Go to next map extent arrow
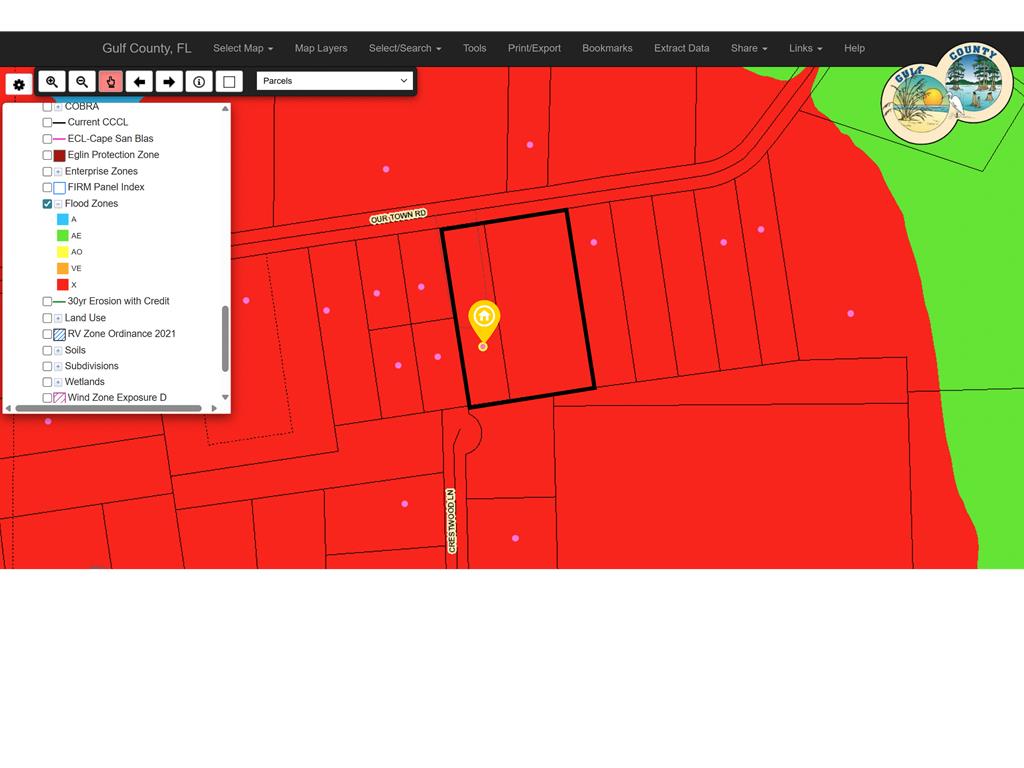This screenshot has height=768, width=1024. point(169,82)
